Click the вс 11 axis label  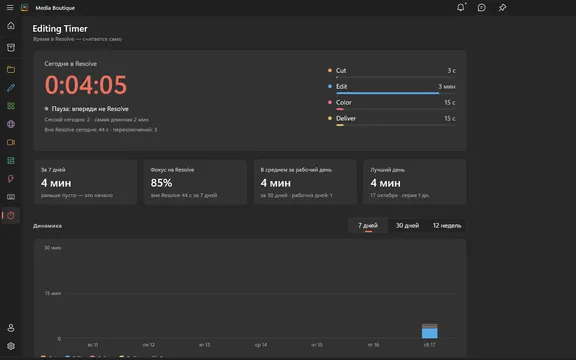(93, 345)
